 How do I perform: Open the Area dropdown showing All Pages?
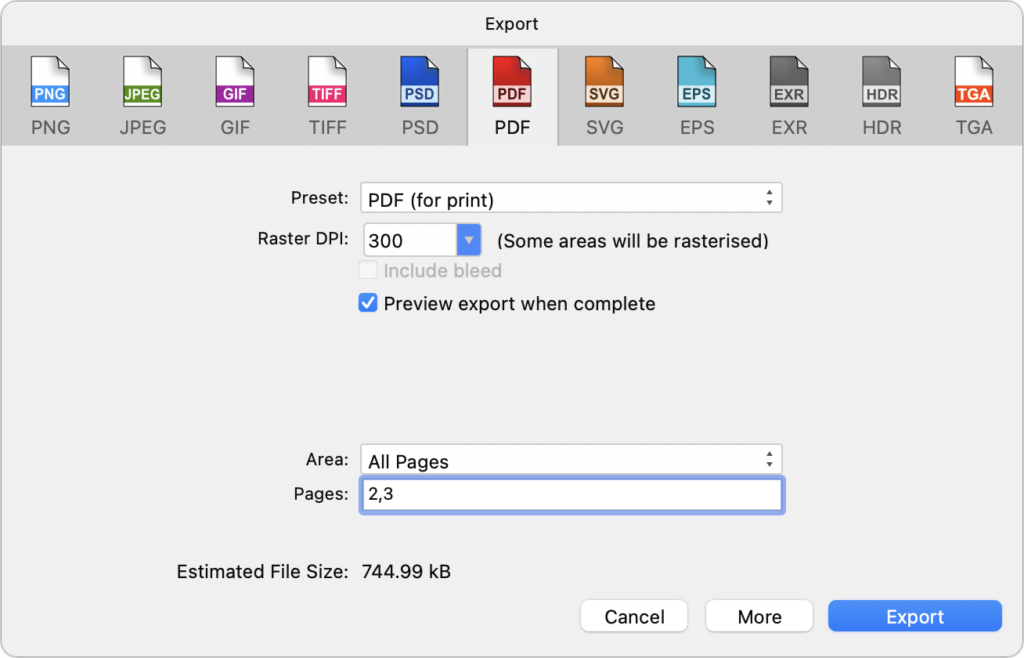(x=570, y=460)
